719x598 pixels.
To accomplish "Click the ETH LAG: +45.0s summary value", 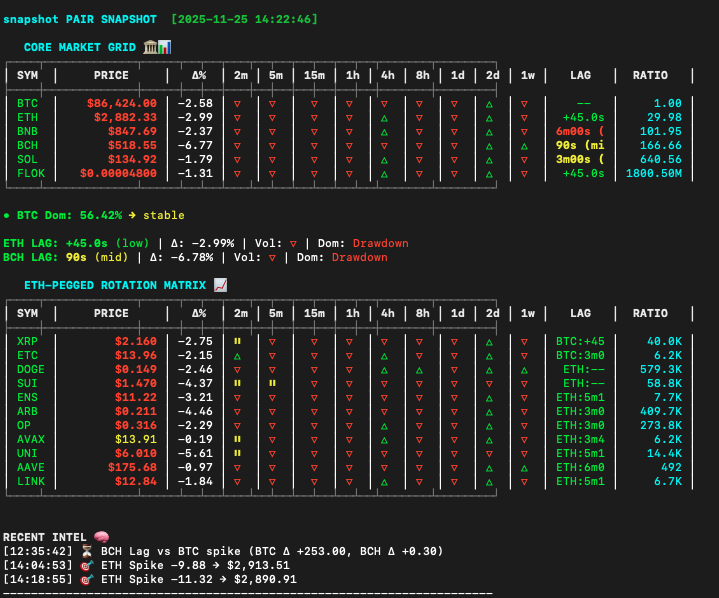I will [55, 243].
